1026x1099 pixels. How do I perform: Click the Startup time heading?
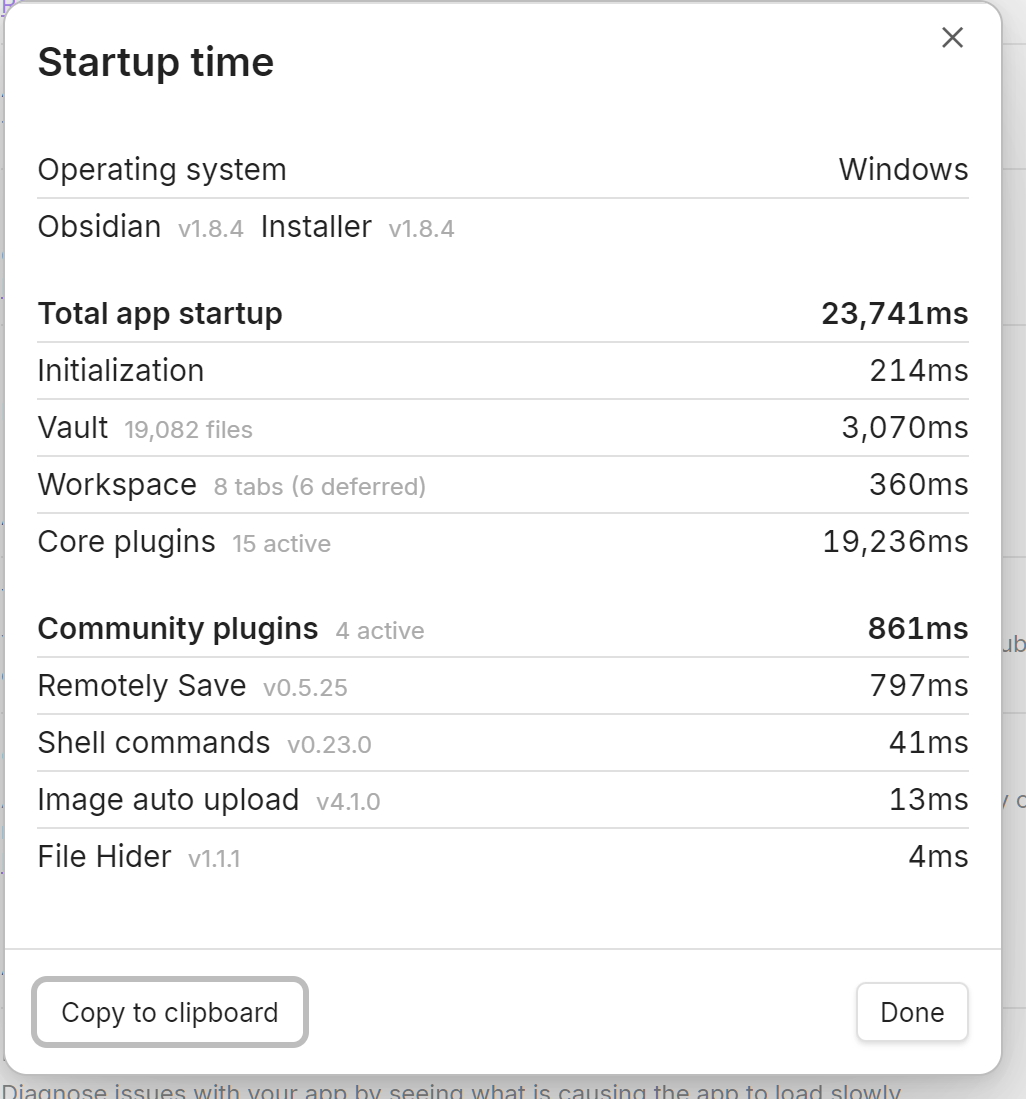[156, 62]
